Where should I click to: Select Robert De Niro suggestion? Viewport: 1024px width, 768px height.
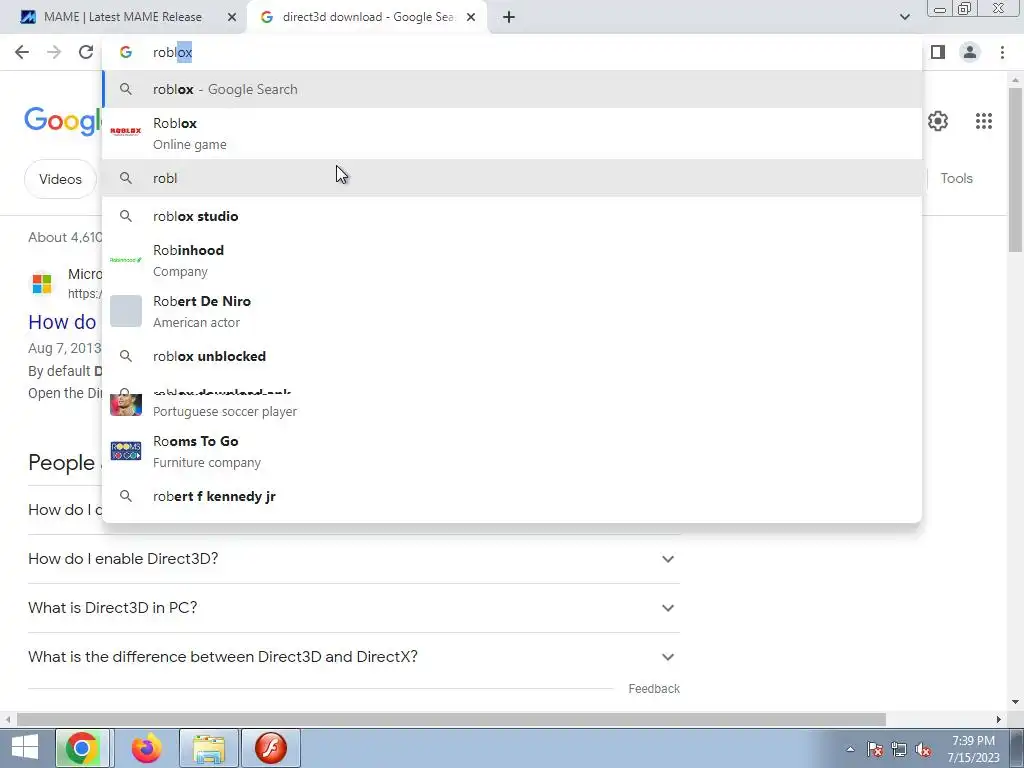(x=512, y=312)
